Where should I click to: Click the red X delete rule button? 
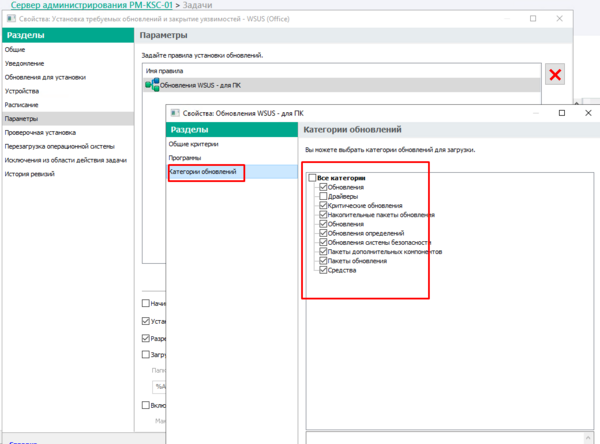click(x=555, y=74)
